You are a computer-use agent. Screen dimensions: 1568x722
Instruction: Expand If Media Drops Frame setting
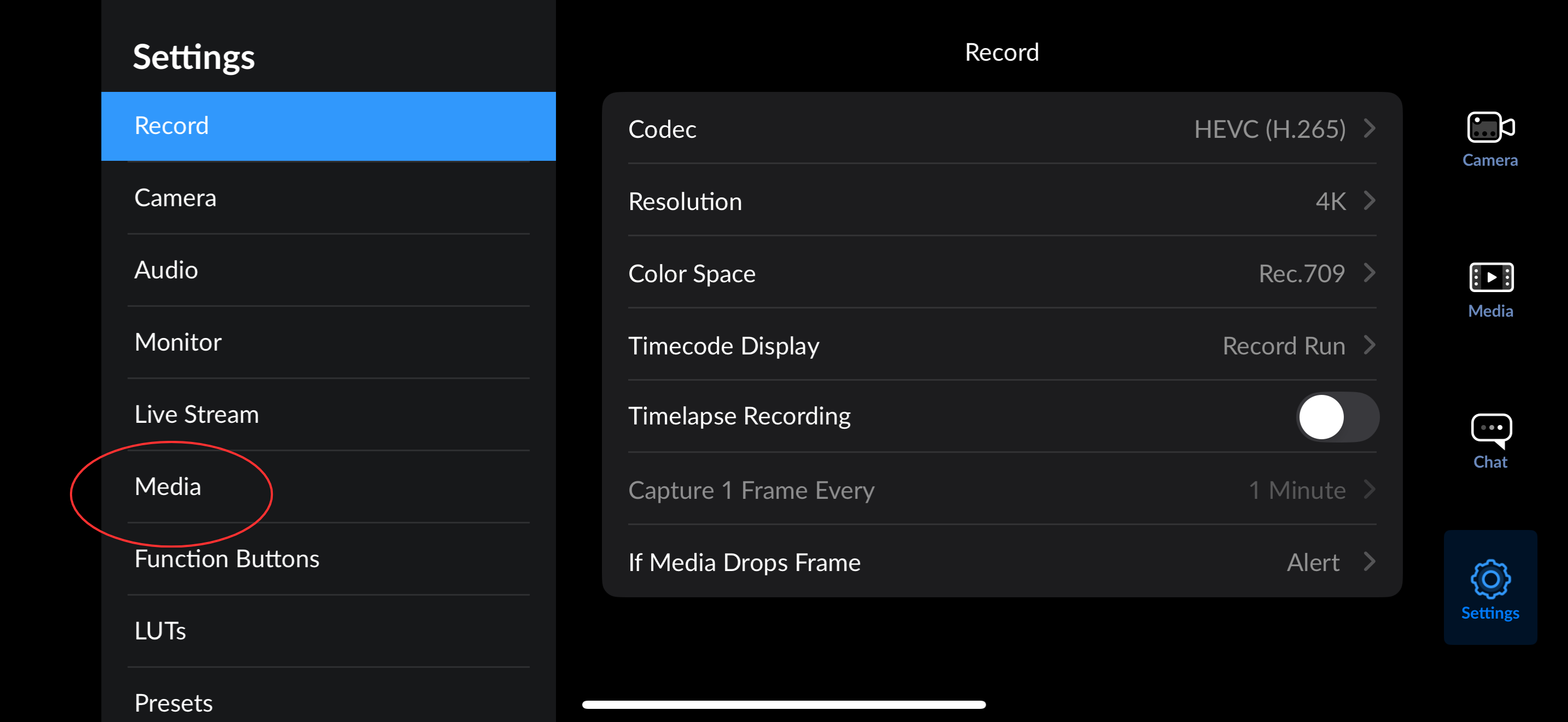click(x=1369, y=561)
